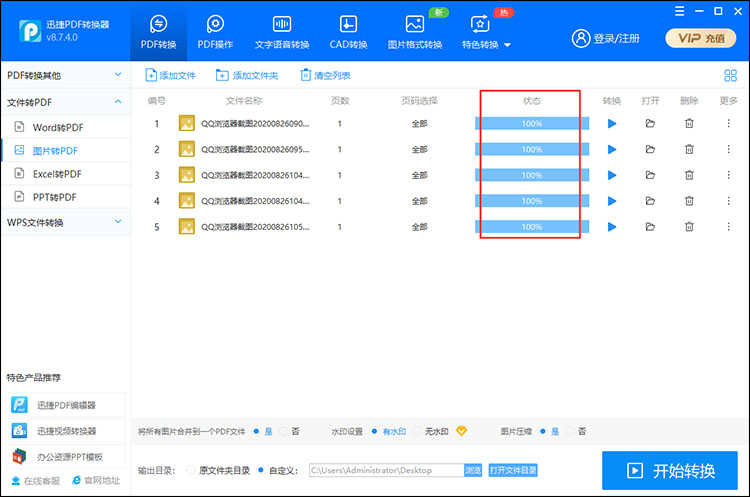
Task: Open page selection 全部 for file 2
Action: click(x=419, y=150)
